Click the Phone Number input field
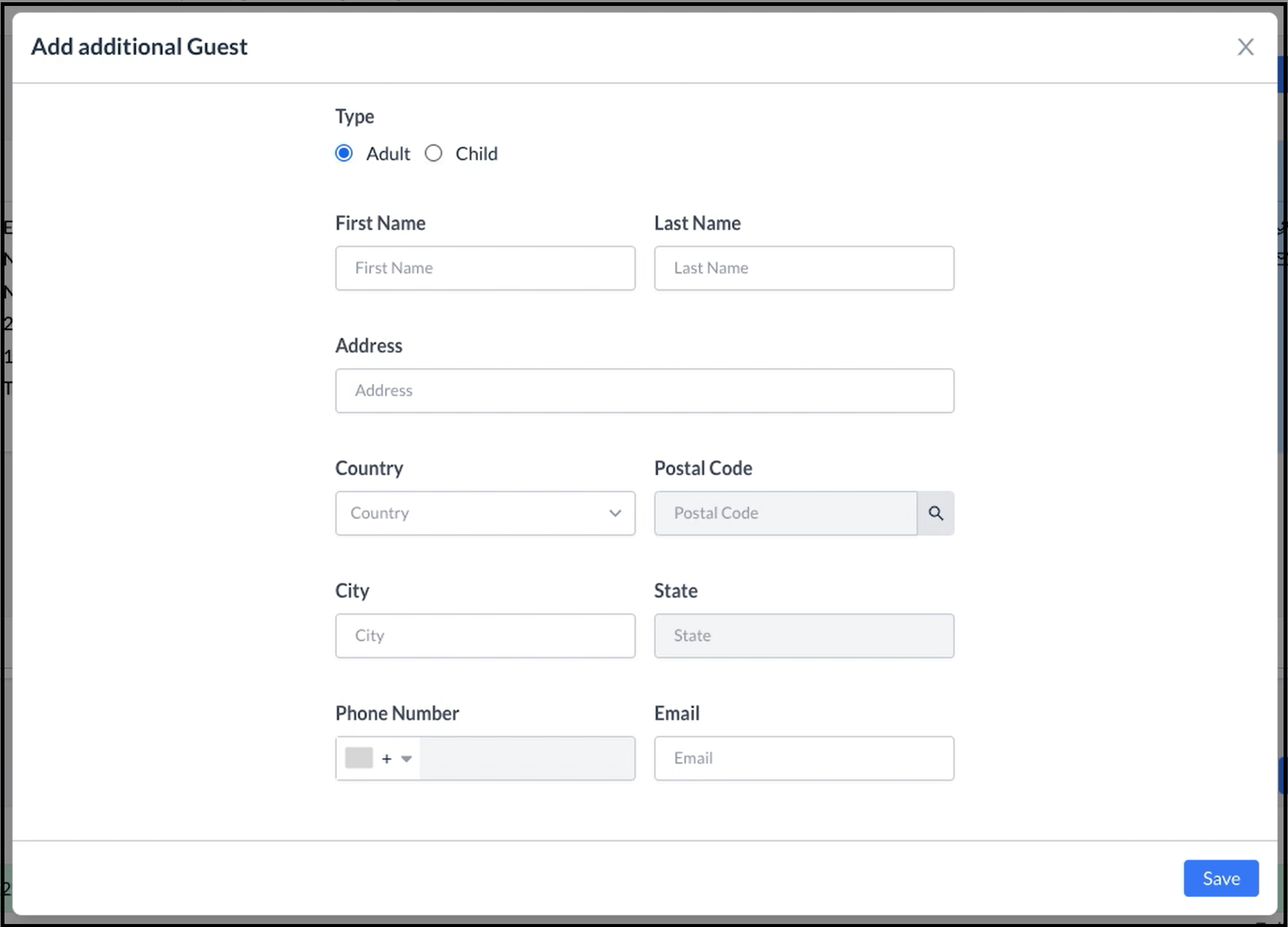Viewport: 1288px width, 927px height. 527,758
